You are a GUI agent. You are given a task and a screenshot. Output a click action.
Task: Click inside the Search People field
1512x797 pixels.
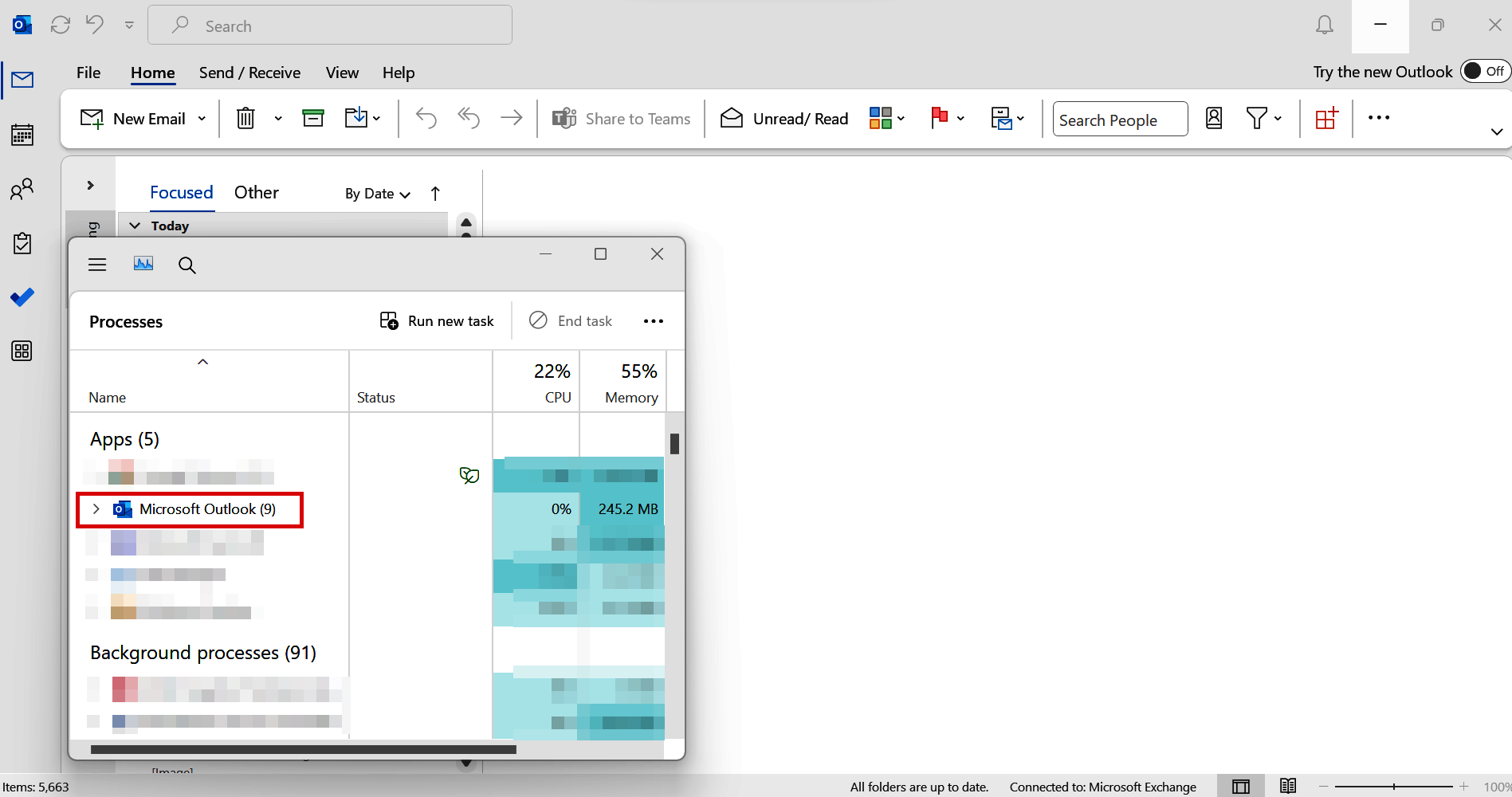pyautogui.click(x=1119, y=119)
